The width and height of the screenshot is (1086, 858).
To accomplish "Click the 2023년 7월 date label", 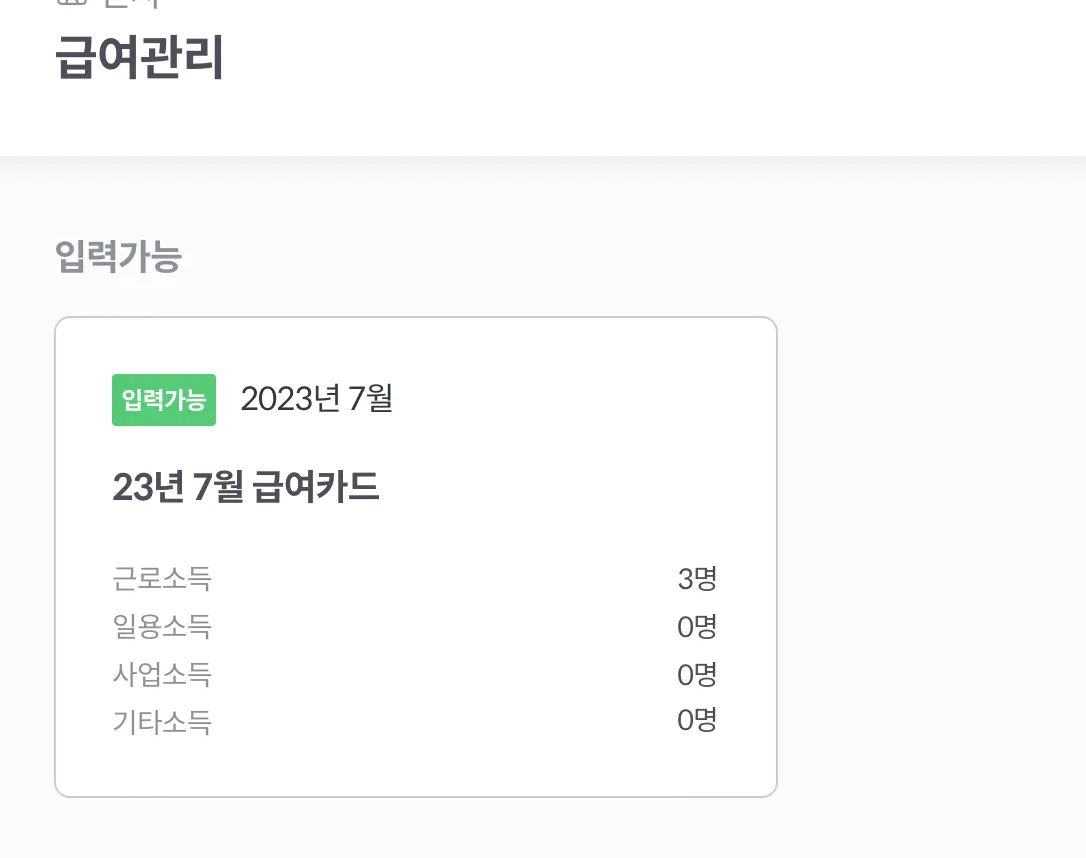I will coord(316,399).
